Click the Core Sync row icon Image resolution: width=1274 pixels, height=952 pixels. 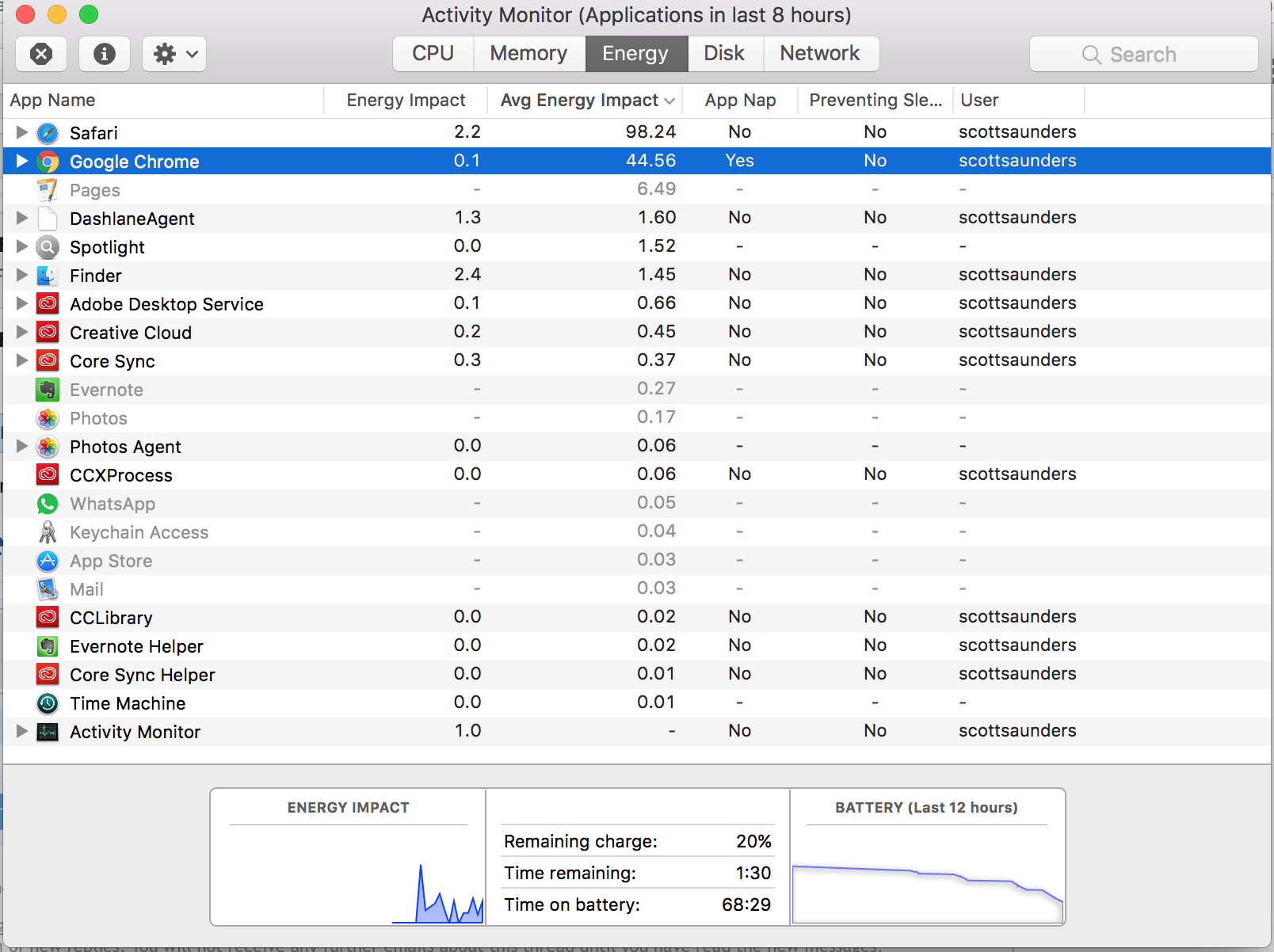(x=48, y=361)
